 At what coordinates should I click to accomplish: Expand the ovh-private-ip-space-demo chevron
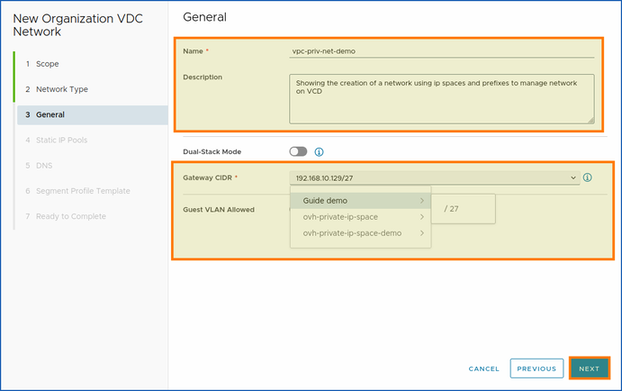pos(422,233)
